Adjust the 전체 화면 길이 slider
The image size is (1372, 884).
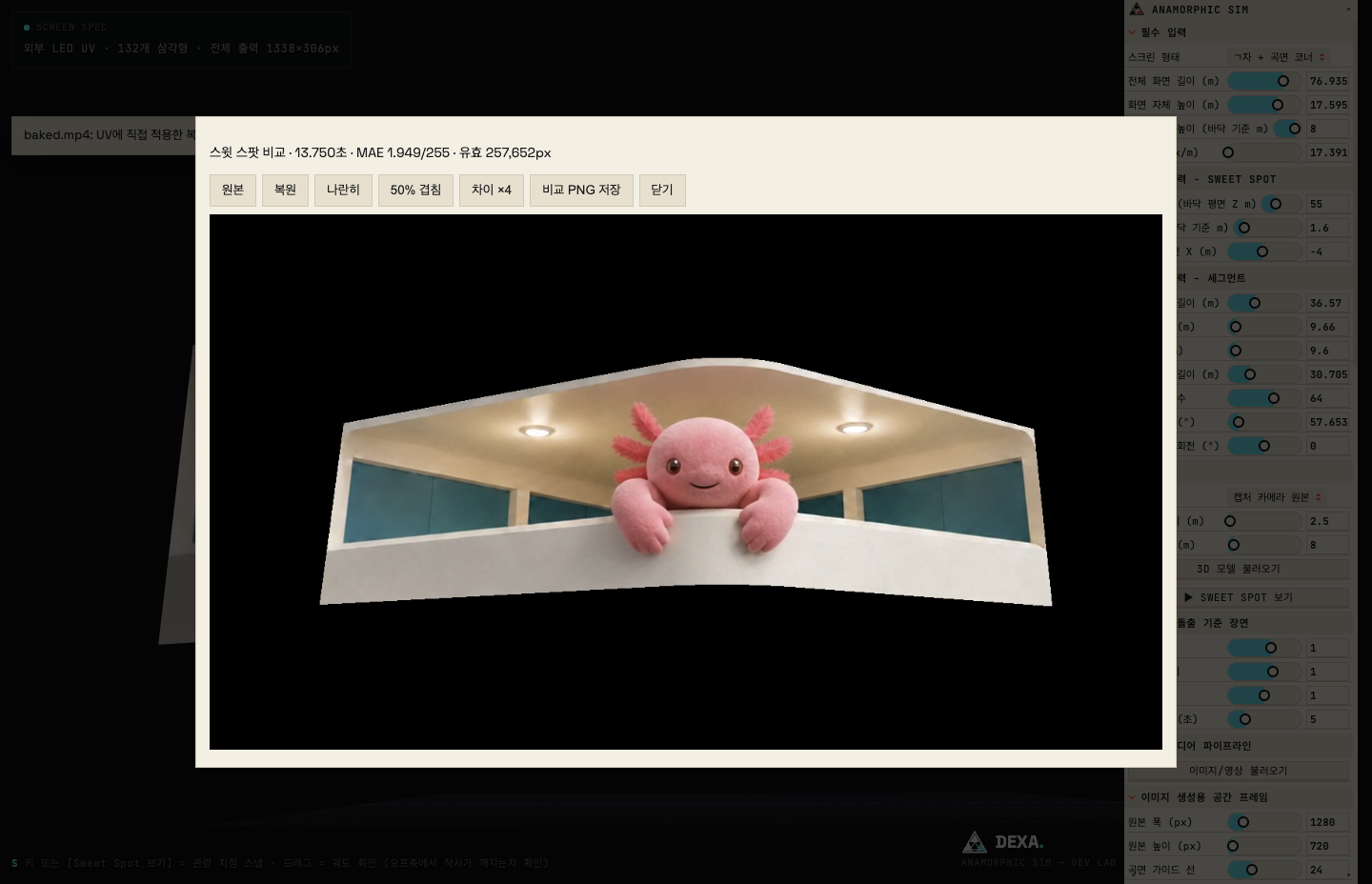tap(1265, 81)
